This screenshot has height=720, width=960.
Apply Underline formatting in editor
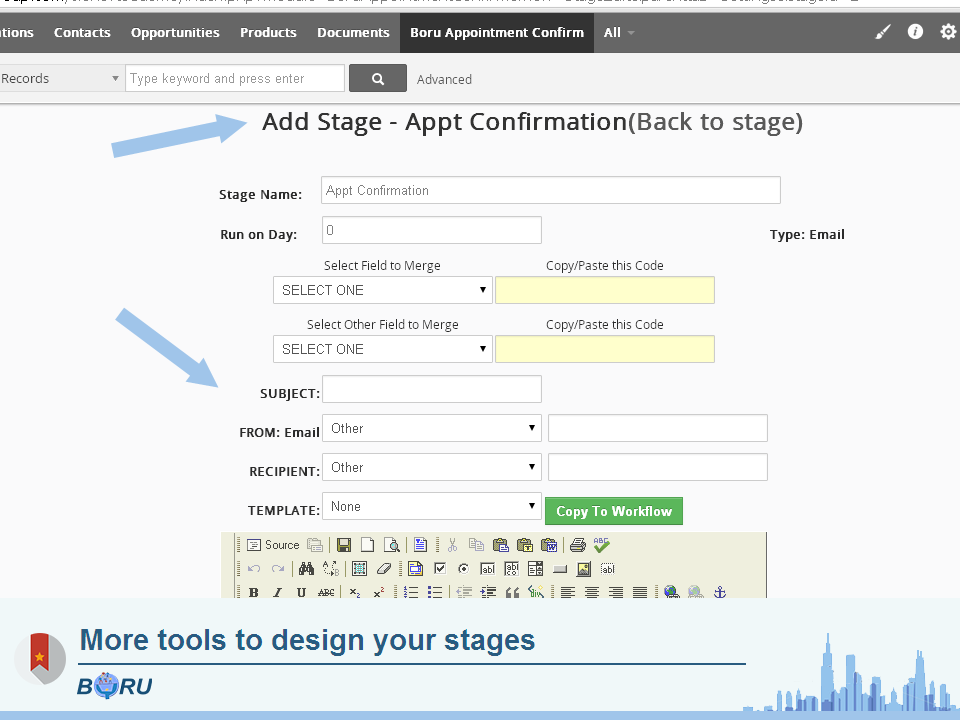point(301,592)
